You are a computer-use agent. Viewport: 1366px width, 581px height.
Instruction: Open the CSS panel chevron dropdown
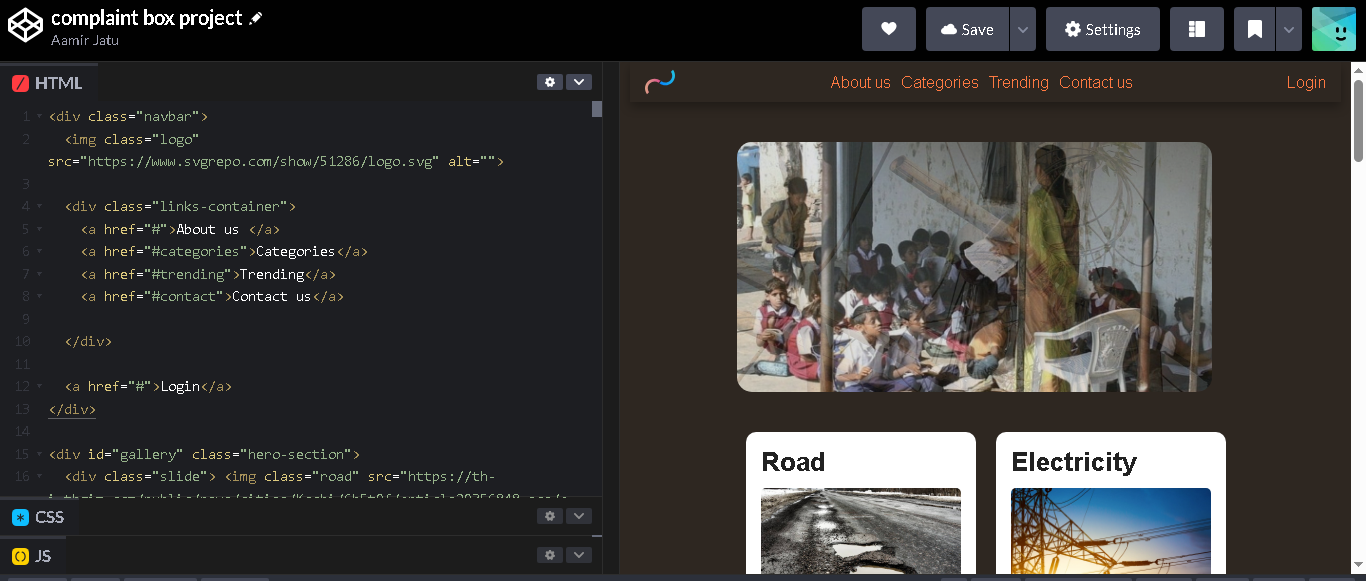coord(579,516)
